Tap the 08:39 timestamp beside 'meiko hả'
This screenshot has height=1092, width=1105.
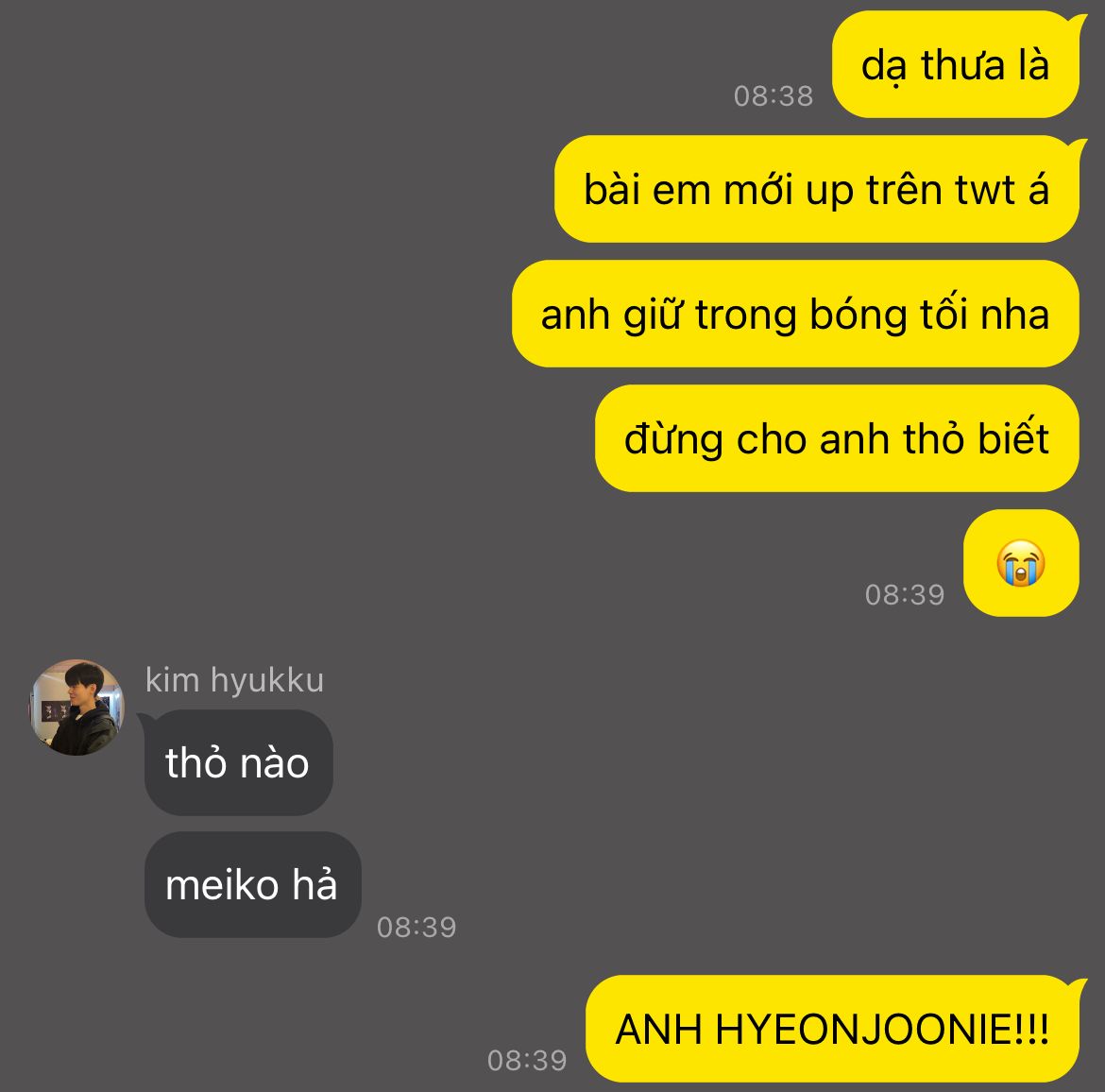pyautogui.click(x=416, y=927)
